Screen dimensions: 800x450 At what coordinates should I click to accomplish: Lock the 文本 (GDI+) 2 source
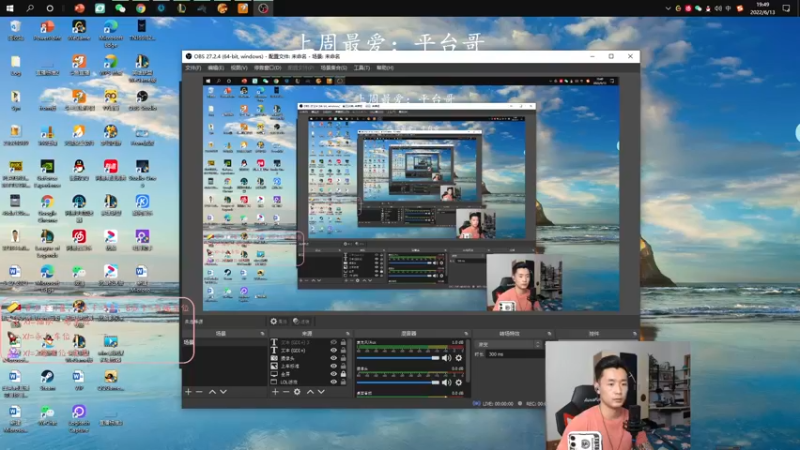click(343, 343)
